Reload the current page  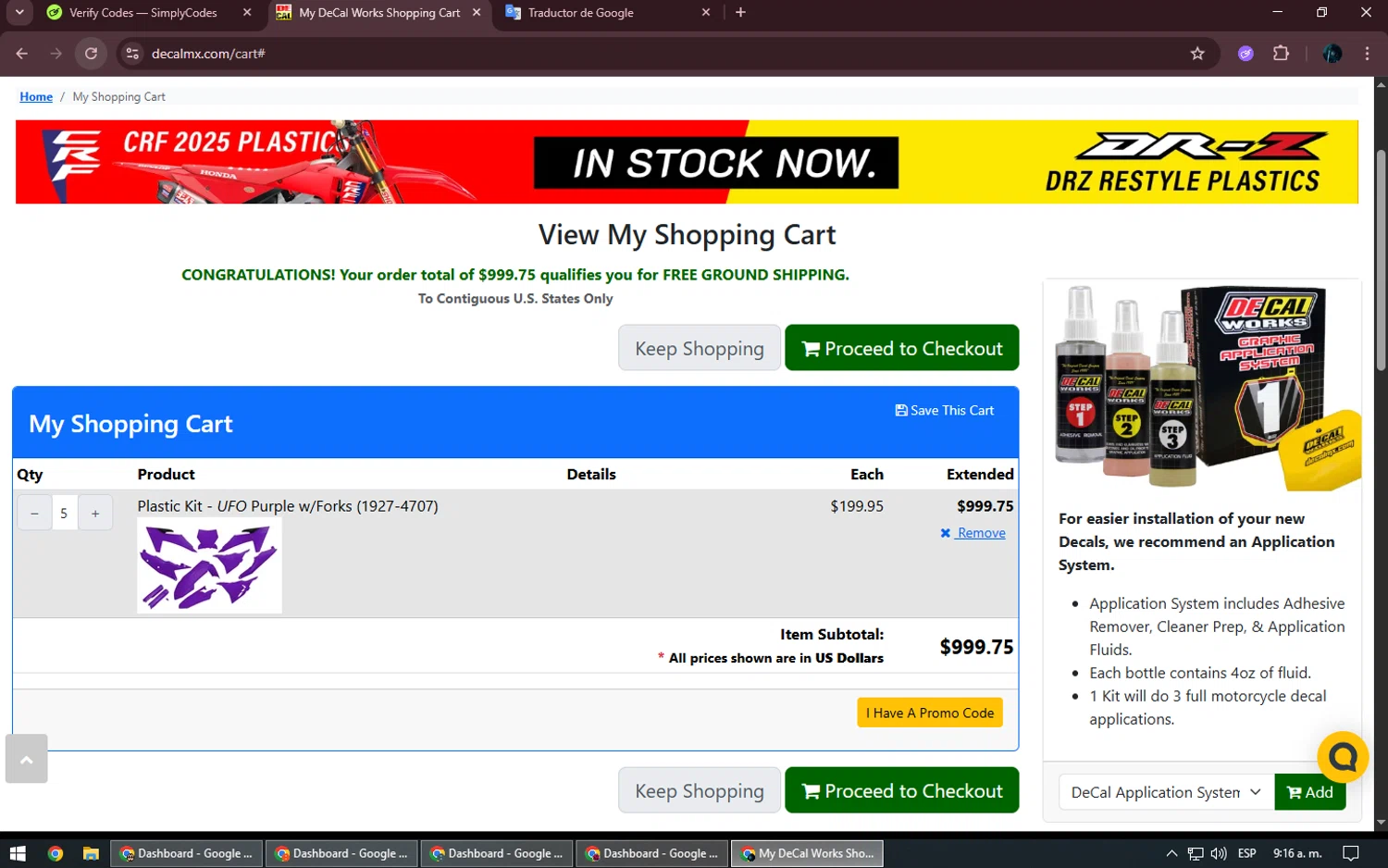[x=91, y=54]
